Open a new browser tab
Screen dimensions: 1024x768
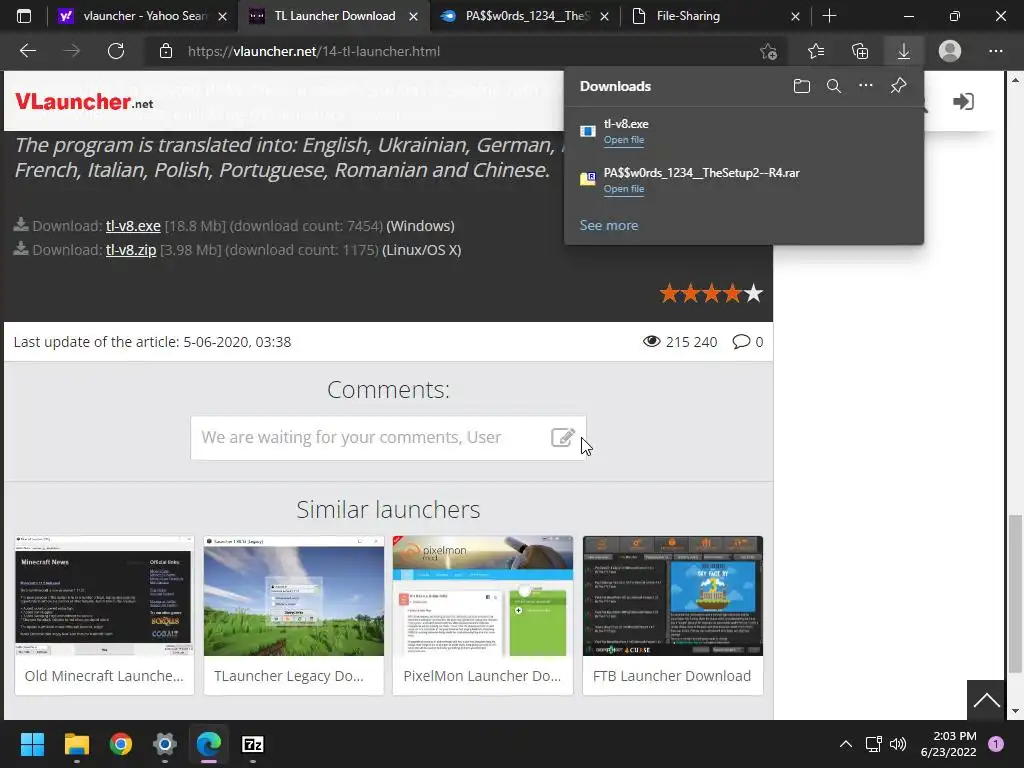pyautogui.click(x=829, y=16)
